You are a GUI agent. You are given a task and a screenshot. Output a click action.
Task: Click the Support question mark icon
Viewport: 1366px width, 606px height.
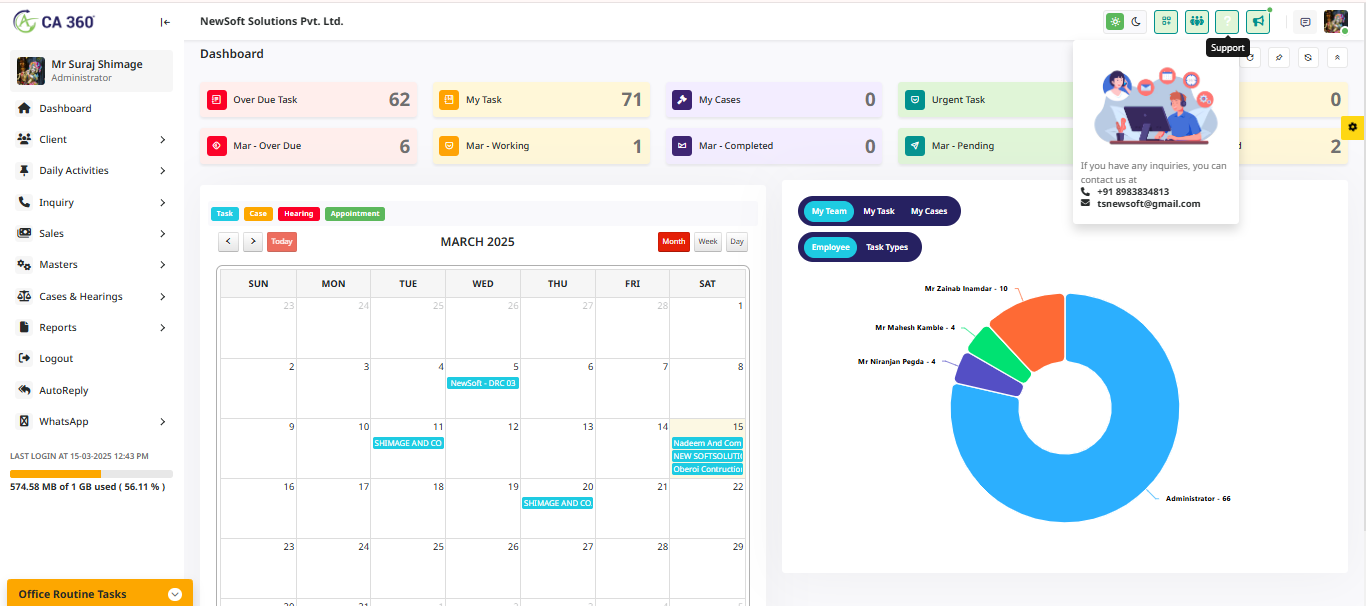tap(1227, 22)
